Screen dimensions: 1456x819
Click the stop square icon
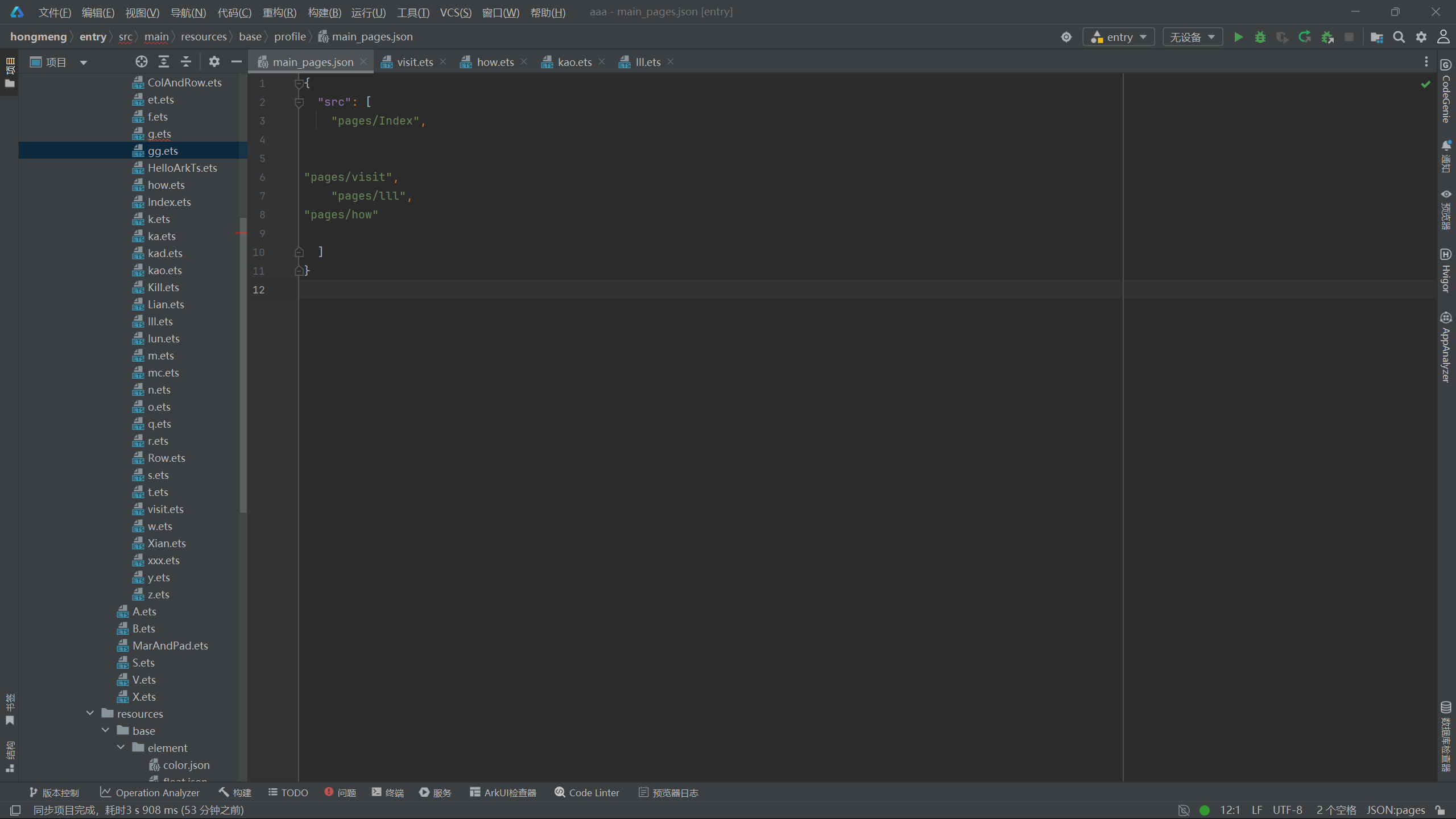click(x=1349, y=37)
